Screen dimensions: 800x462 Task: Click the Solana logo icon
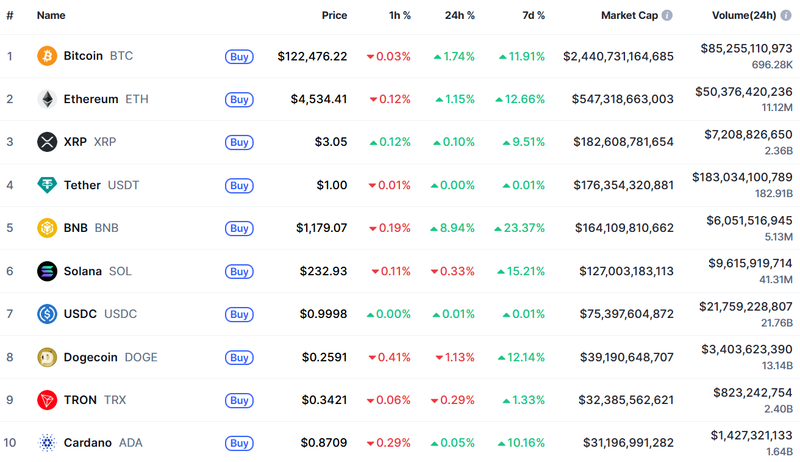[47, 271]
